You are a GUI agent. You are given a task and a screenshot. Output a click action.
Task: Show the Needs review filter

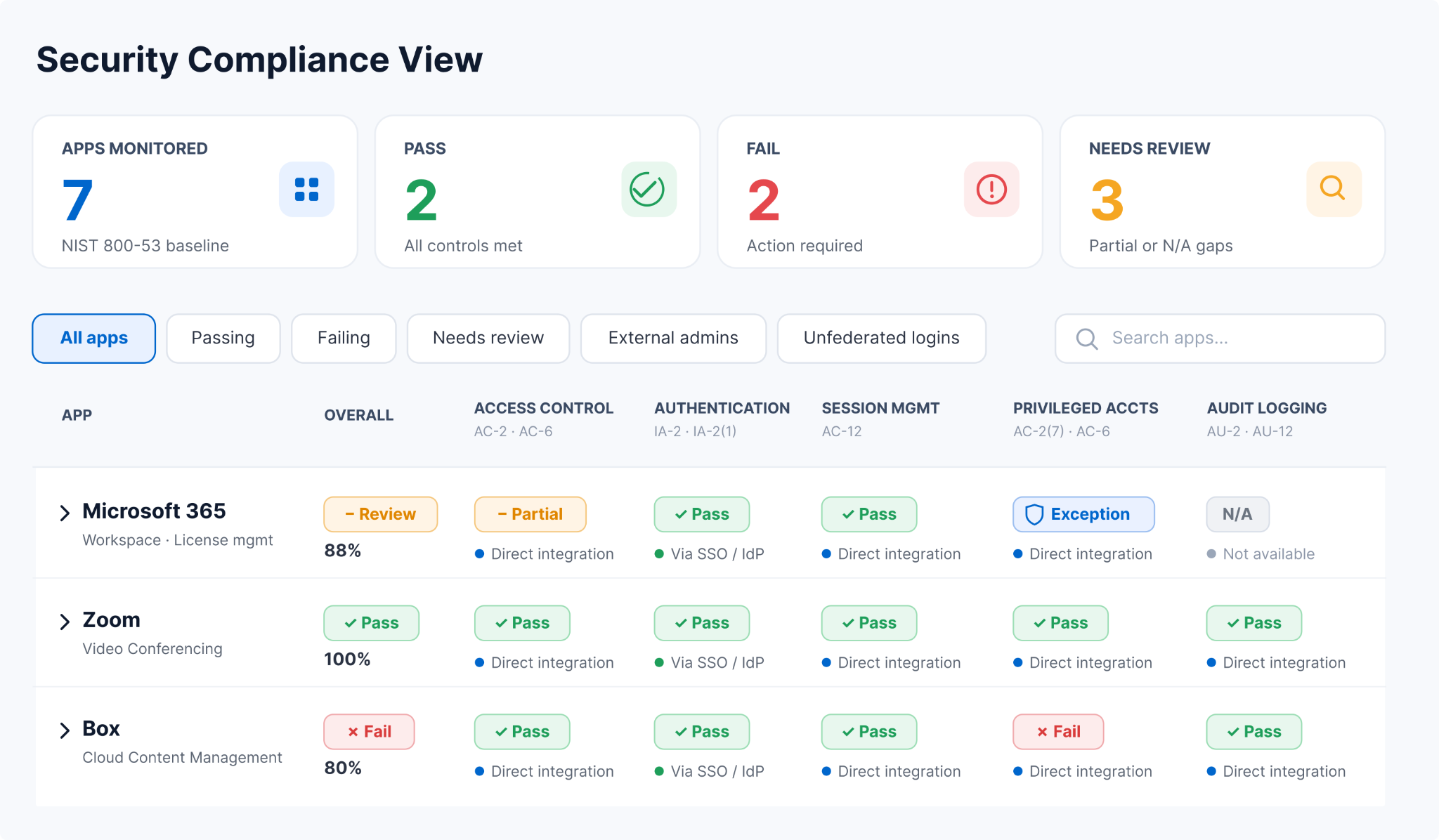pyautogui.click(x=488, y=339)
